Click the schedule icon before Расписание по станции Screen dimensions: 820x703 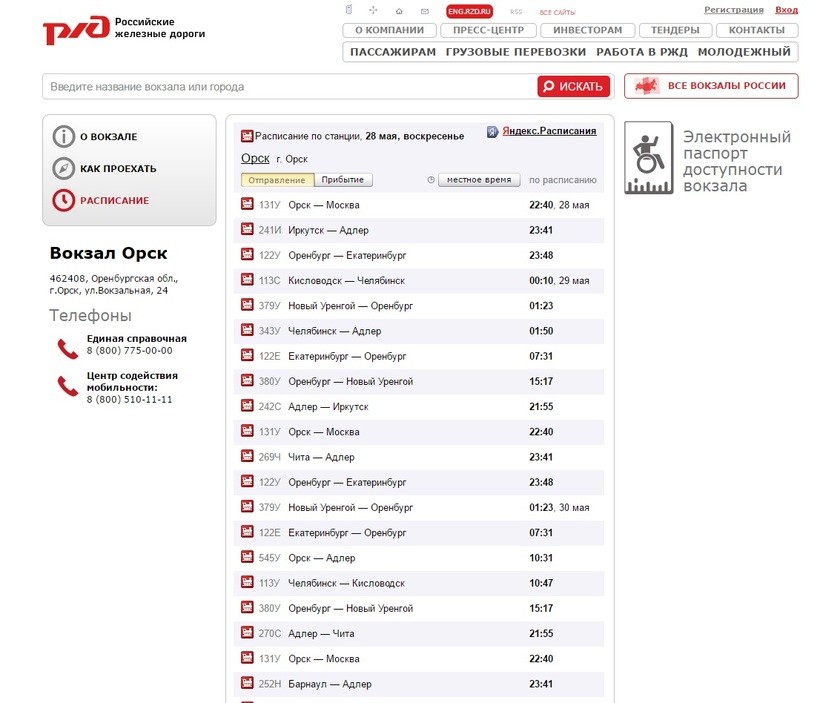click(x=247, y=136)
